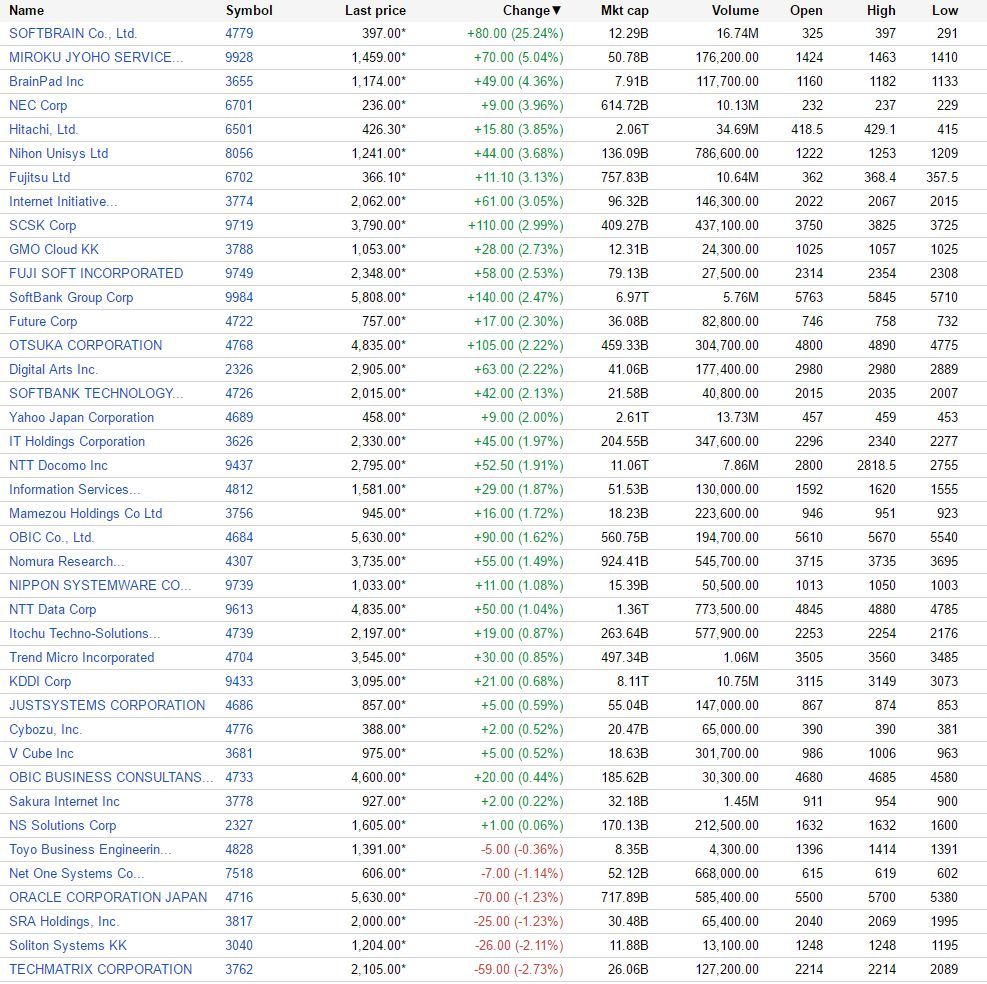Open Mamezou Holdings Co Ltd link

coord(86,513)
